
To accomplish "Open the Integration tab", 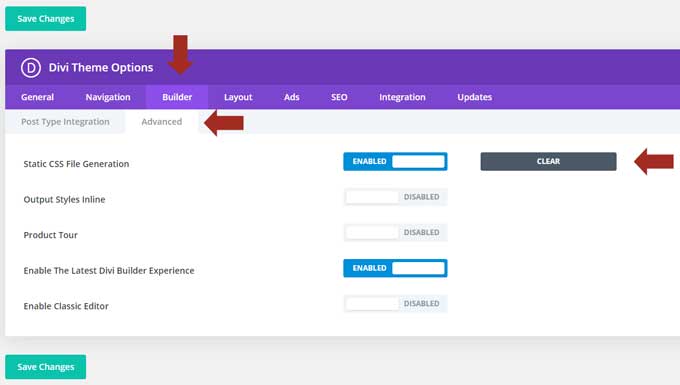I will point(402,97).
